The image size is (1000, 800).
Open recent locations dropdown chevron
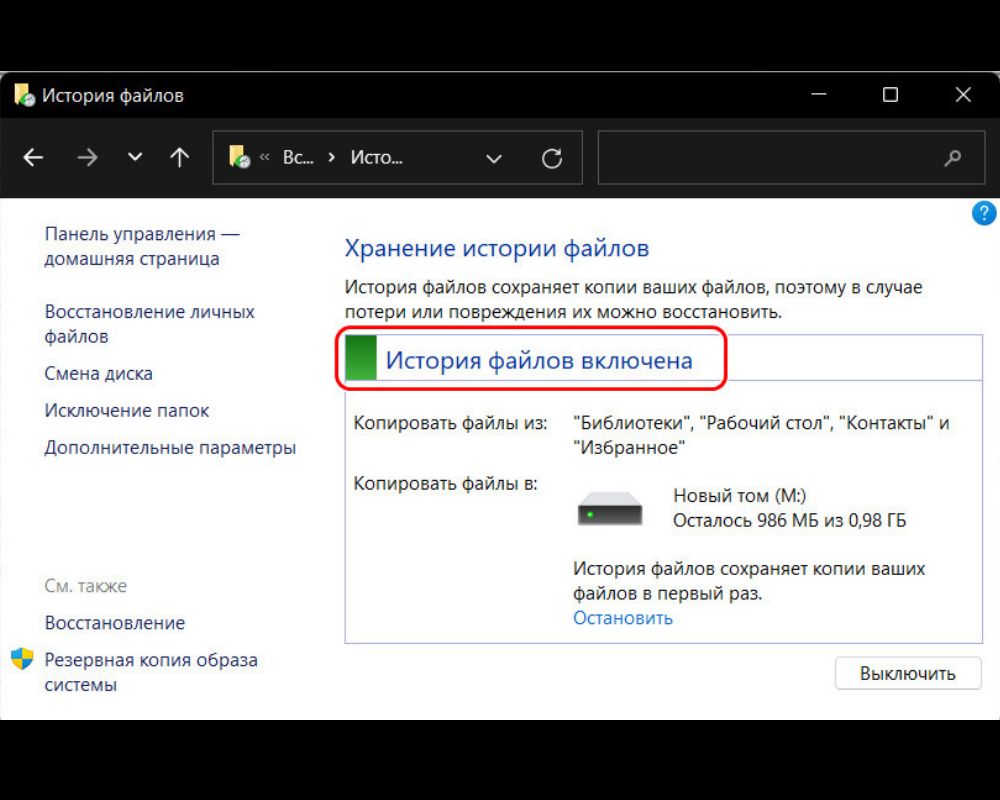pos(135,156)
